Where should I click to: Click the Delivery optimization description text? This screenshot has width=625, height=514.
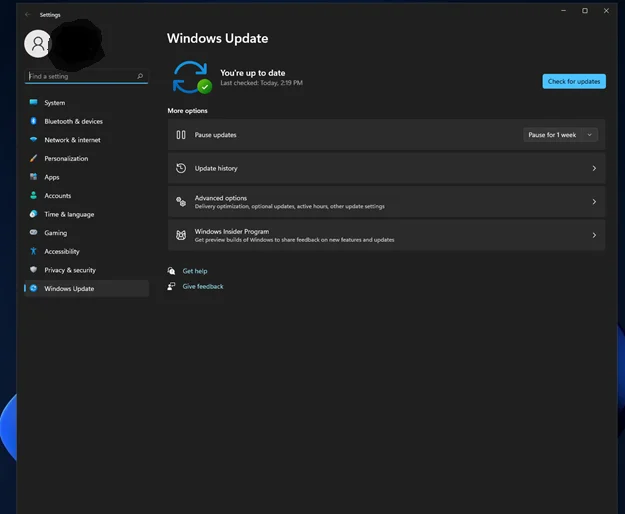(x=290, y=206)
